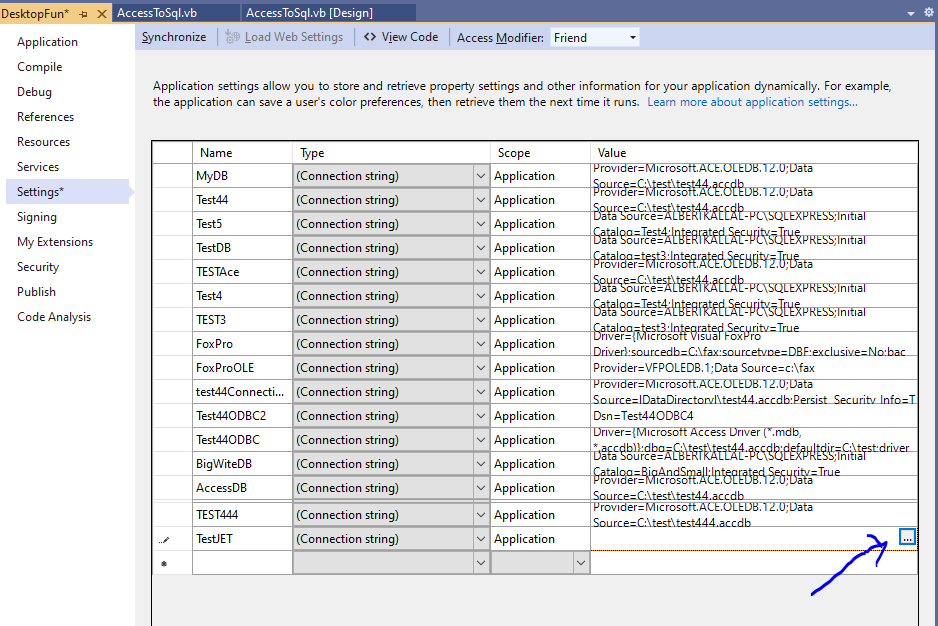Open the Services page

(x=38, y=167)
